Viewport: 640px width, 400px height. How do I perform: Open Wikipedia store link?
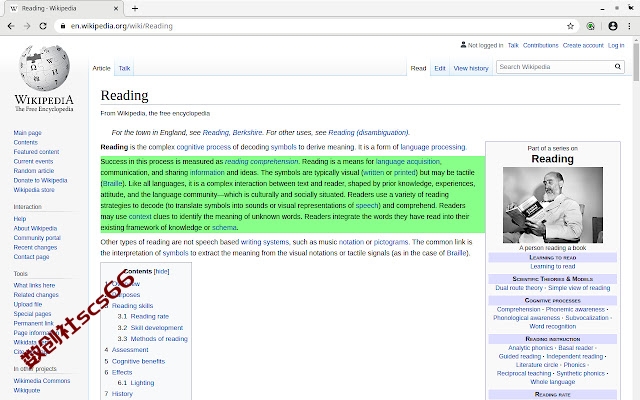[34, 190]
